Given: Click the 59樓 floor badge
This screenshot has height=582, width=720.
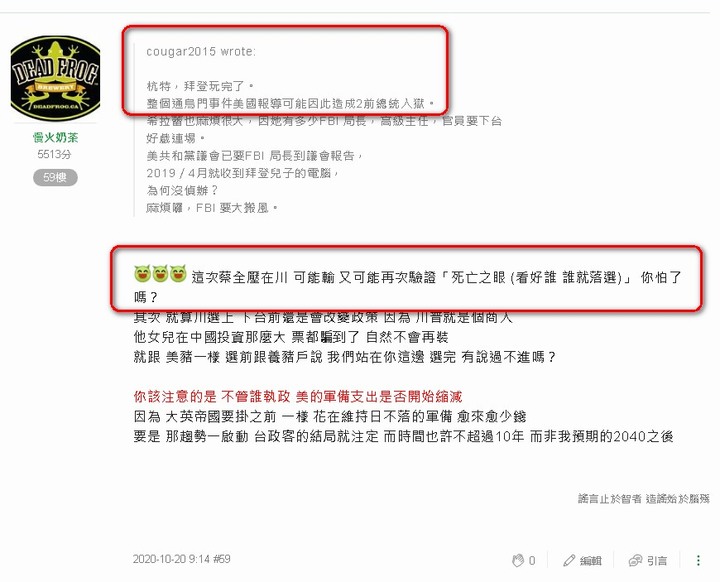Looking at the screenshot, I should pos(55,177).
